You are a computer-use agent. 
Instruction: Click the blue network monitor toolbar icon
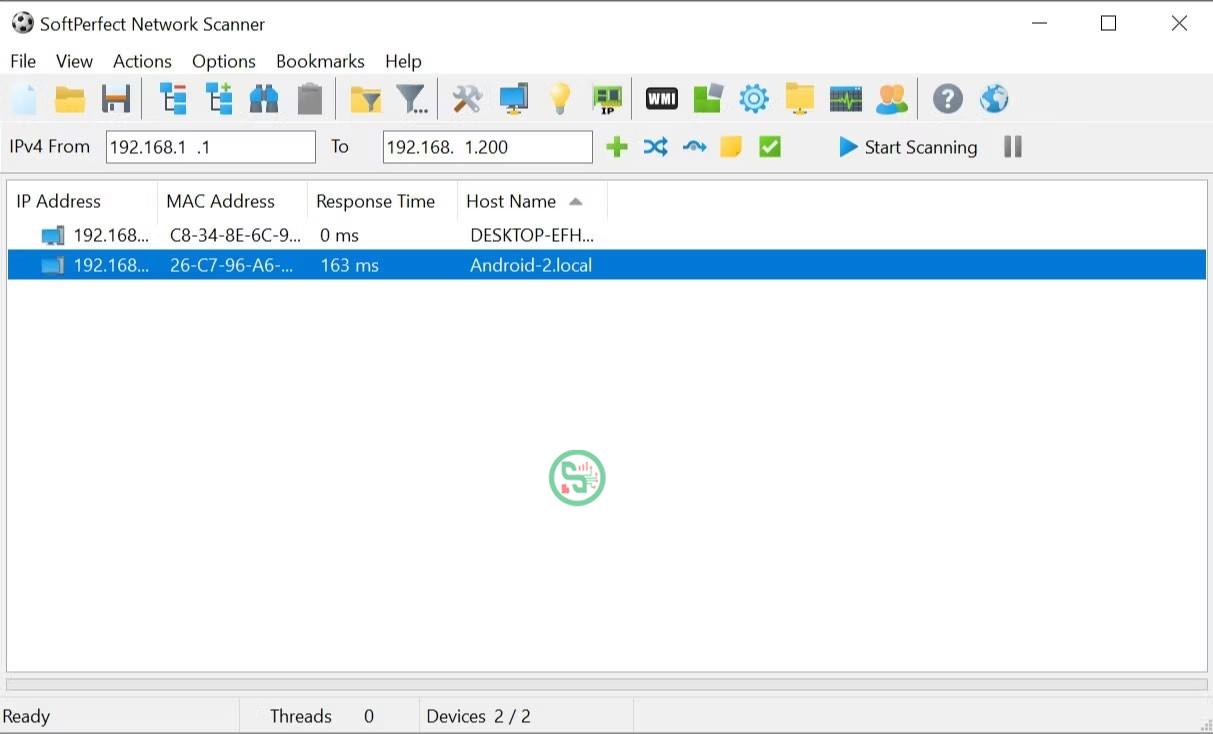coord(514,99)
